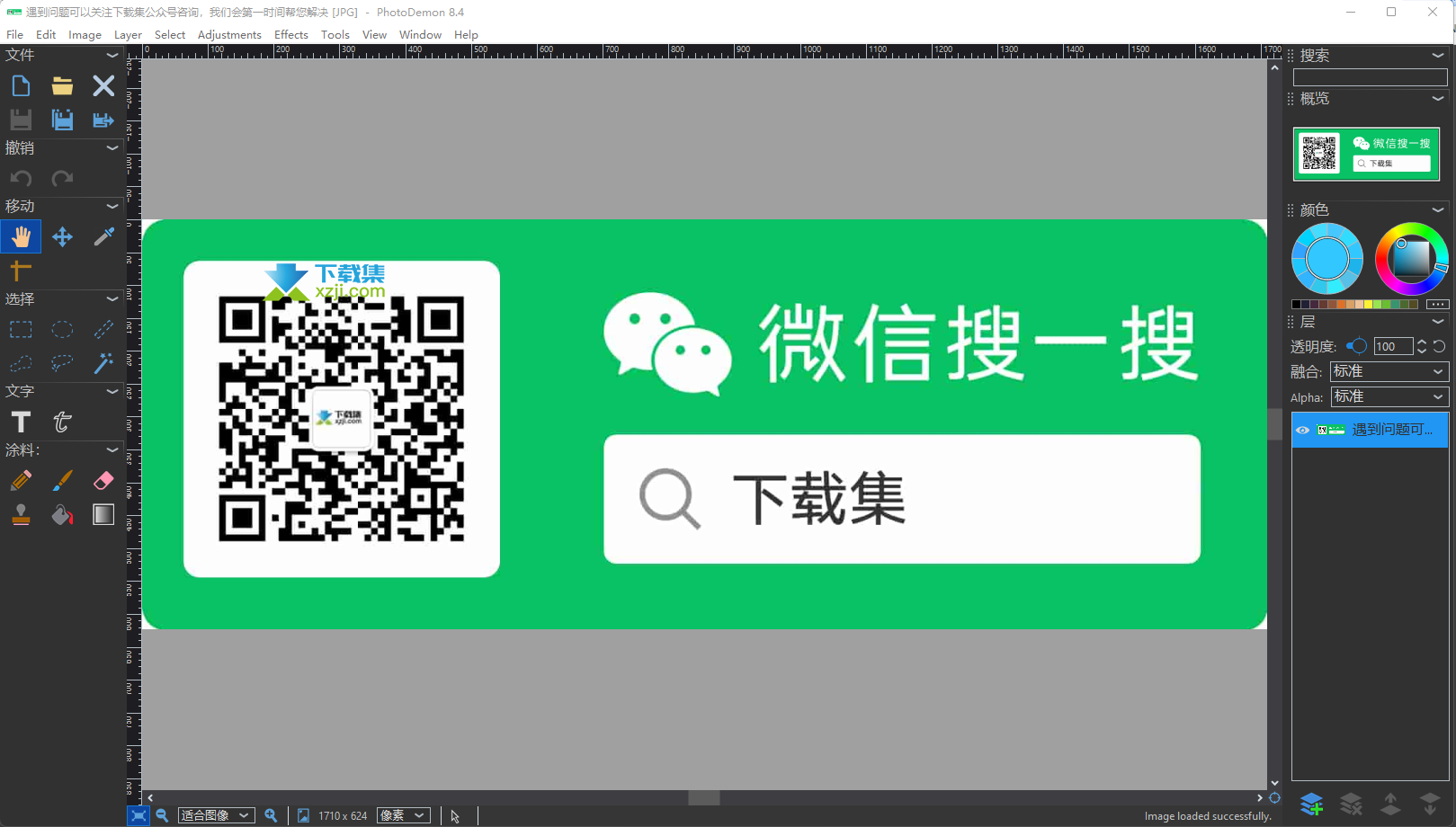The width and height of the screenshot is (1456, 827).
Task: Open the Tools menu
Action: (335, 34)
